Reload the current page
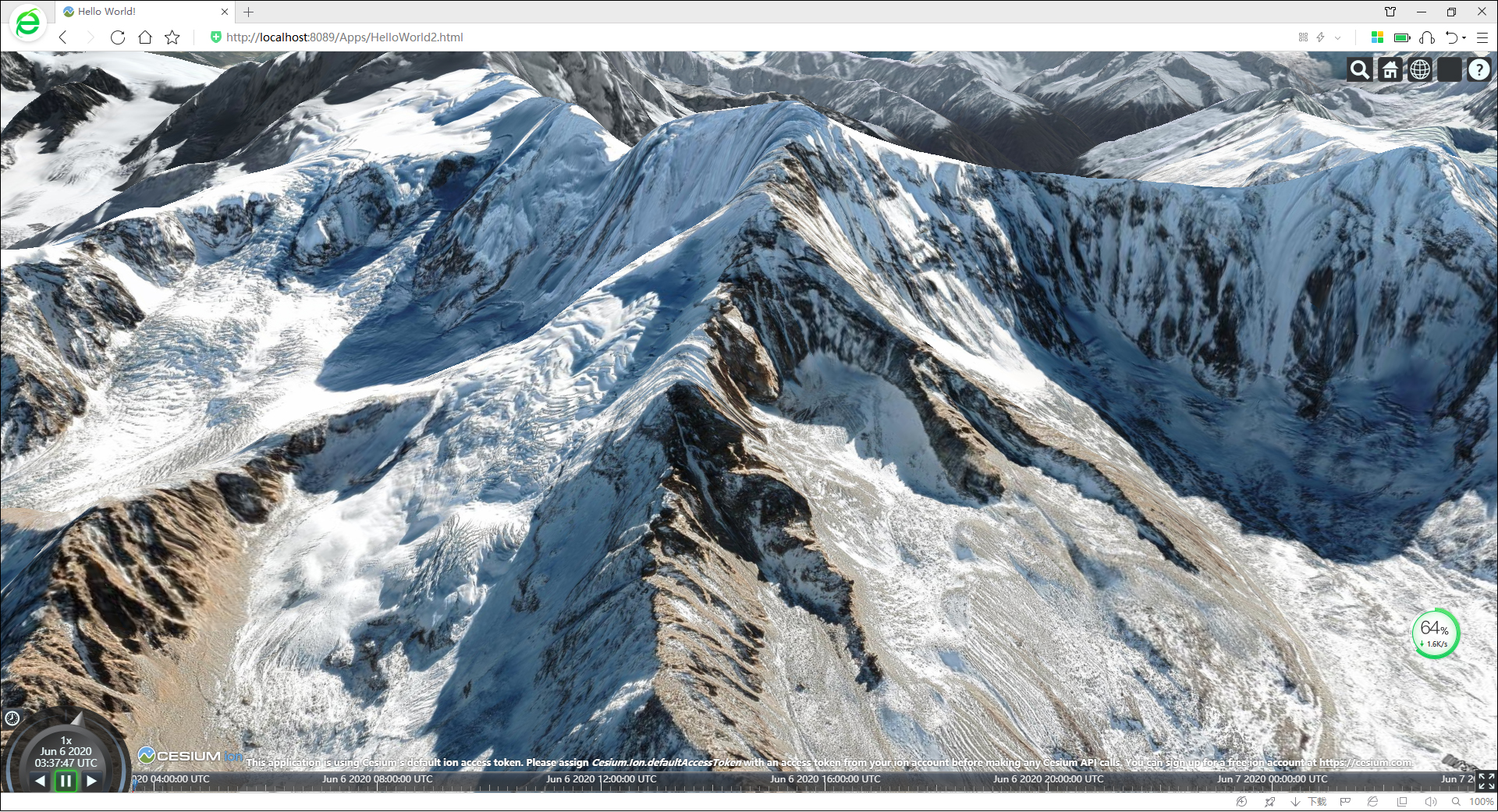Viewport: 1498px width, 812px height. (x=118, y=37)
